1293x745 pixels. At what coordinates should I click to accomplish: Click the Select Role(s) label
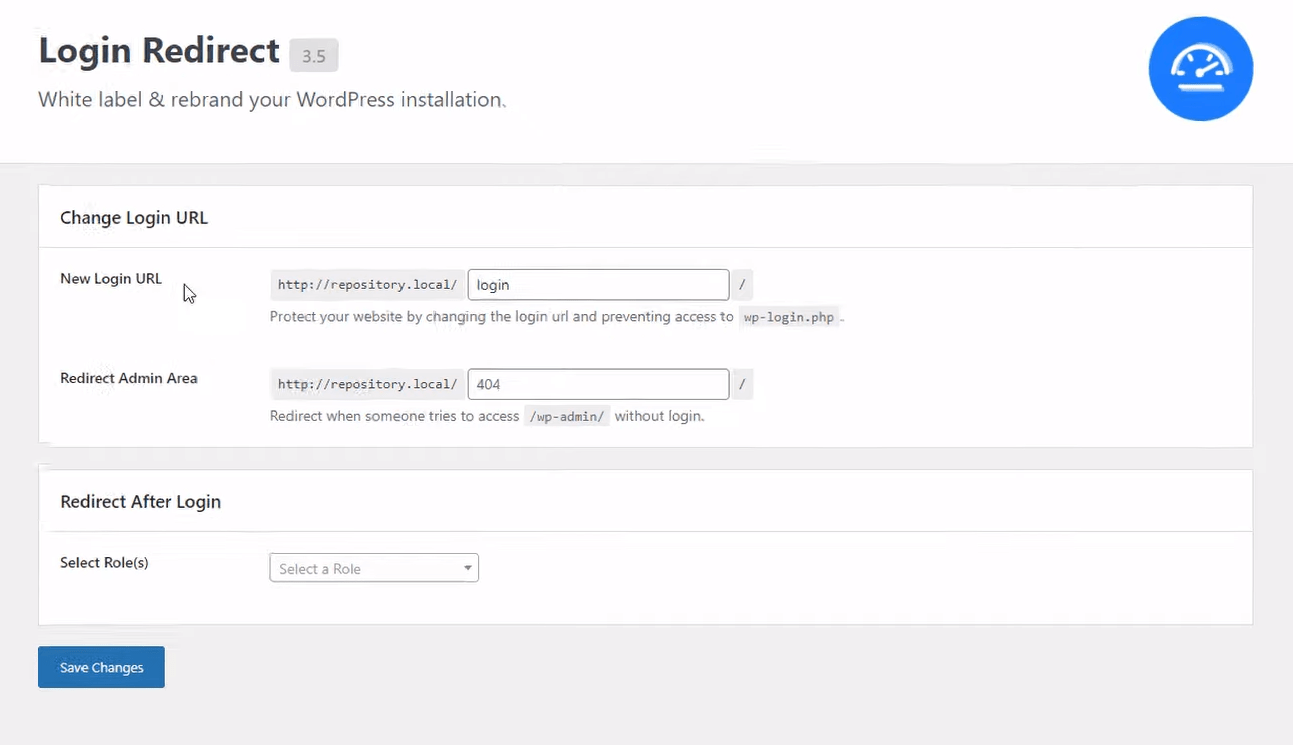104,562
